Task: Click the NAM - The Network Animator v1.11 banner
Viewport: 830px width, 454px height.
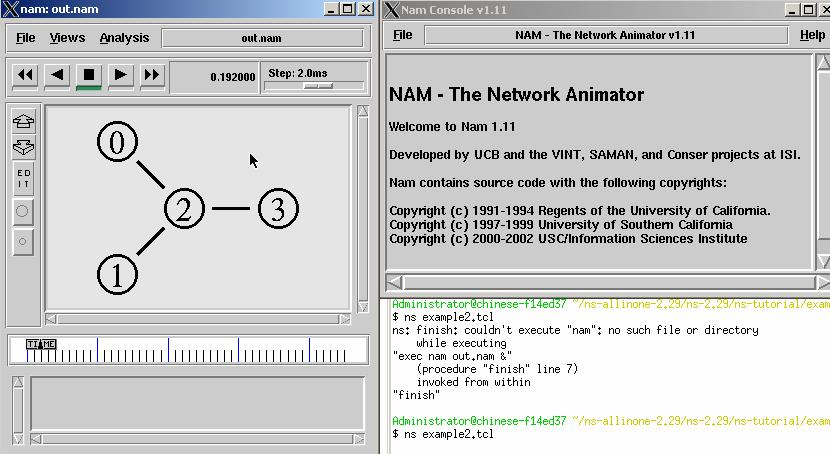Action: (x=606, y=35)
